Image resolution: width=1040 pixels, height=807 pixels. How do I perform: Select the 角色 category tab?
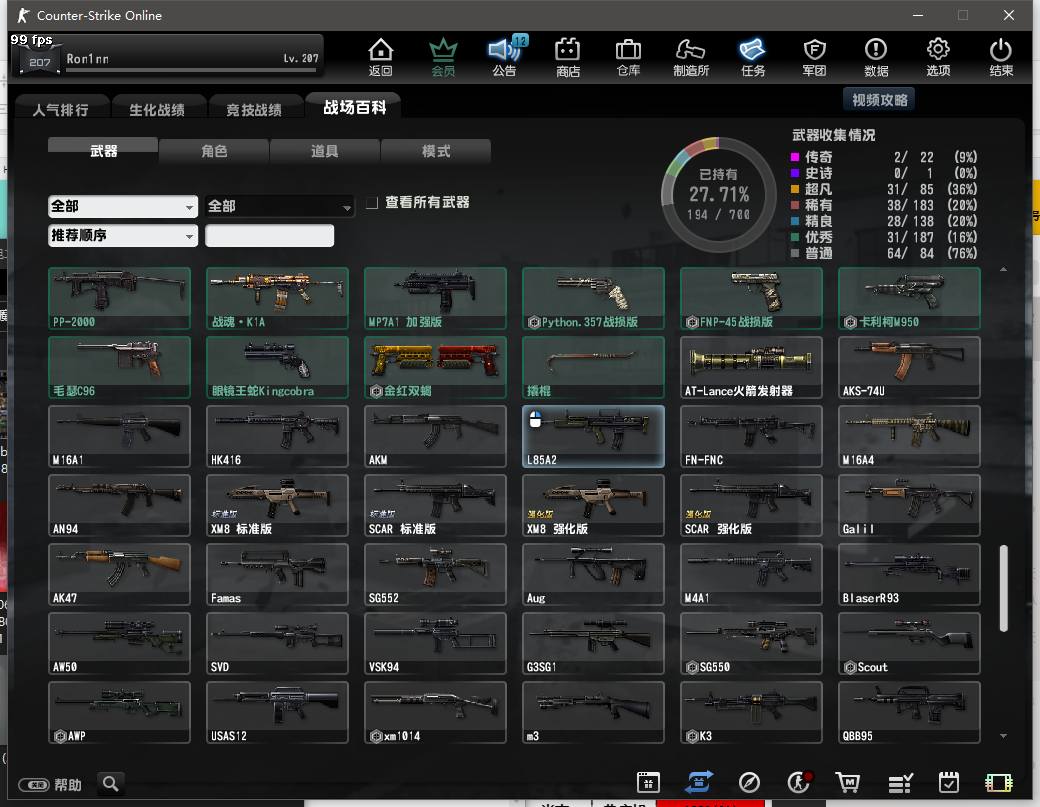tap(214, 151)
